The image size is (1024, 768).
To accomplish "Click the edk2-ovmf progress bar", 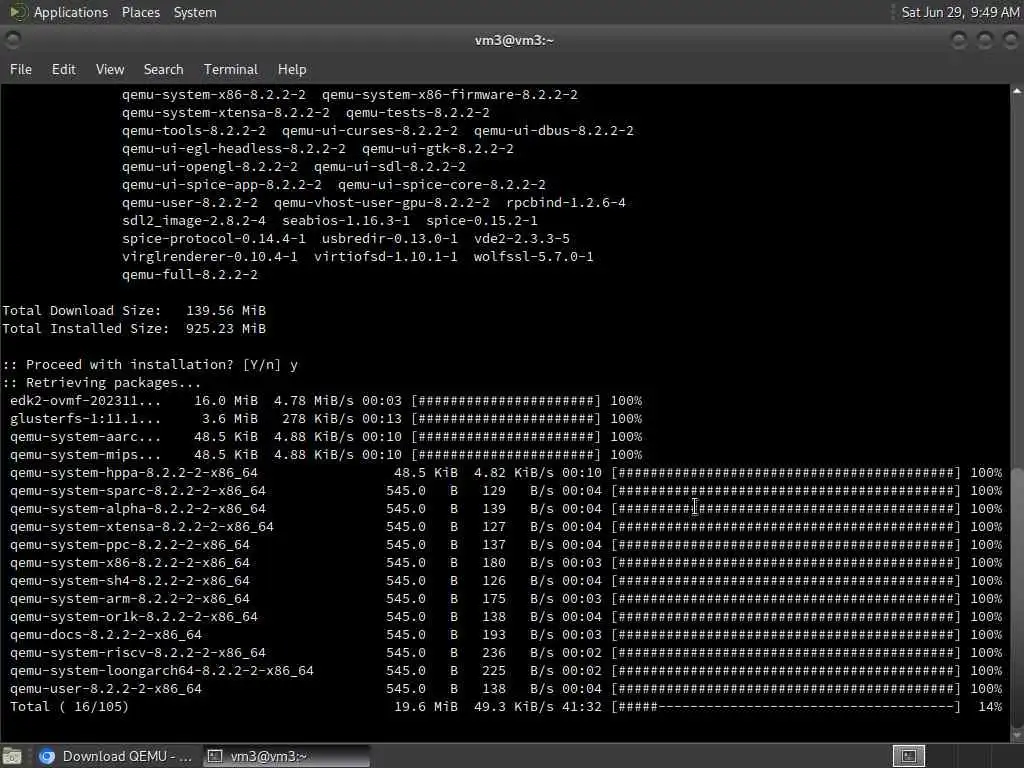I will point(505,400).
